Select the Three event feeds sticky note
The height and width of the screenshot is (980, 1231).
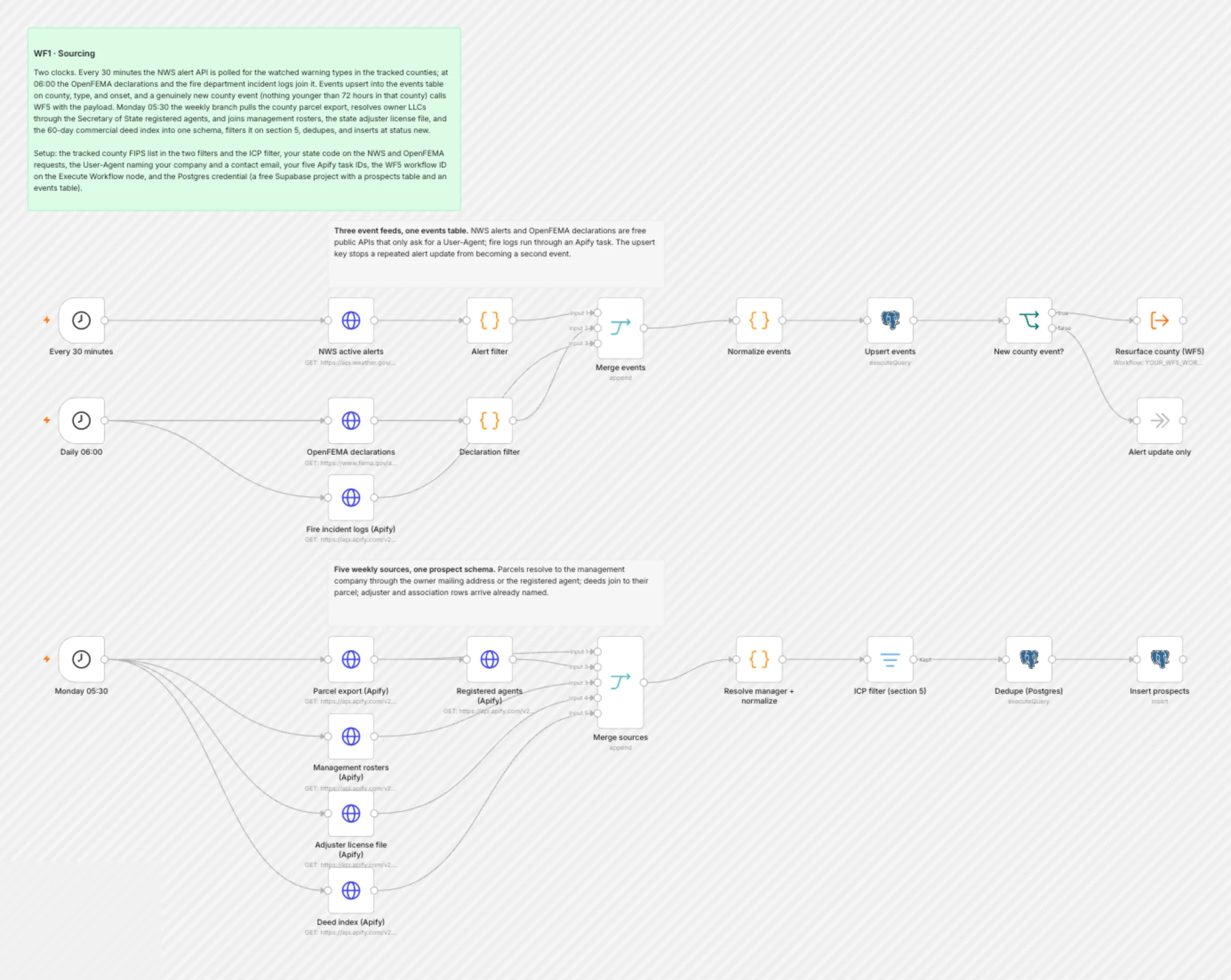[496, 254]
